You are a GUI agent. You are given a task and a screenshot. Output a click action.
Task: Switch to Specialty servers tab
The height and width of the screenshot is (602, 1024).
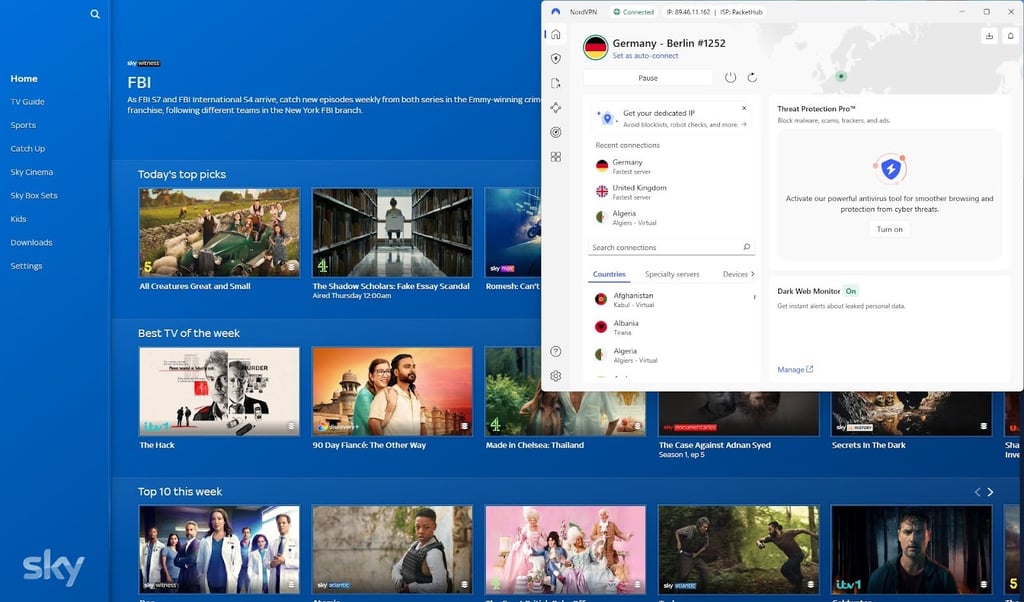coord(672,274)
